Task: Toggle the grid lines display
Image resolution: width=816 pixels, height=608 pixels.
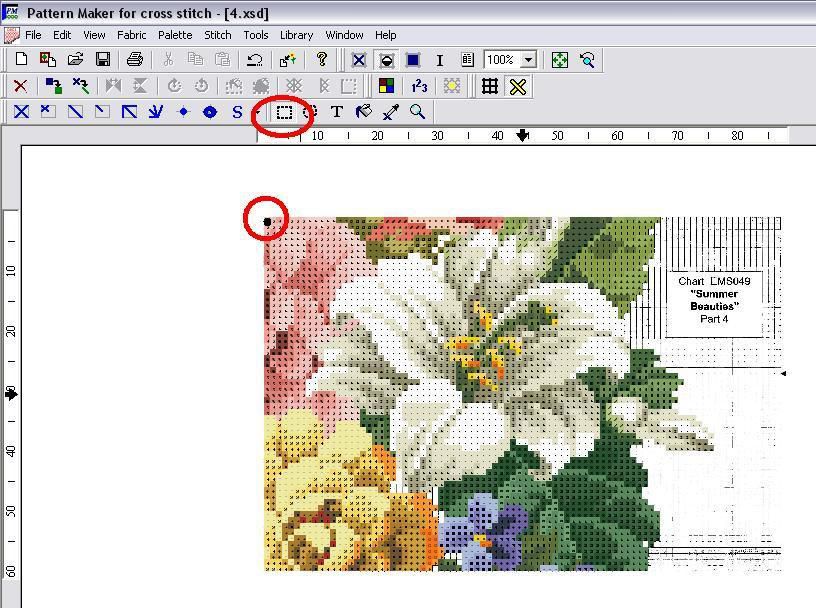Action: coord(490,86)
